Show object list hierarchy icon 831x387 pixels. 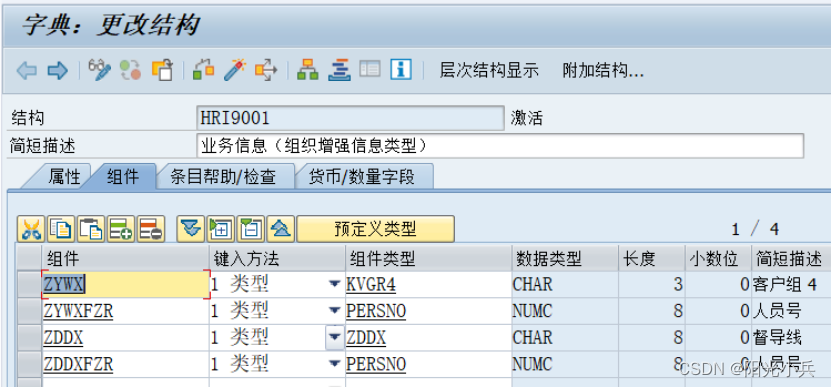pos(307,69)
